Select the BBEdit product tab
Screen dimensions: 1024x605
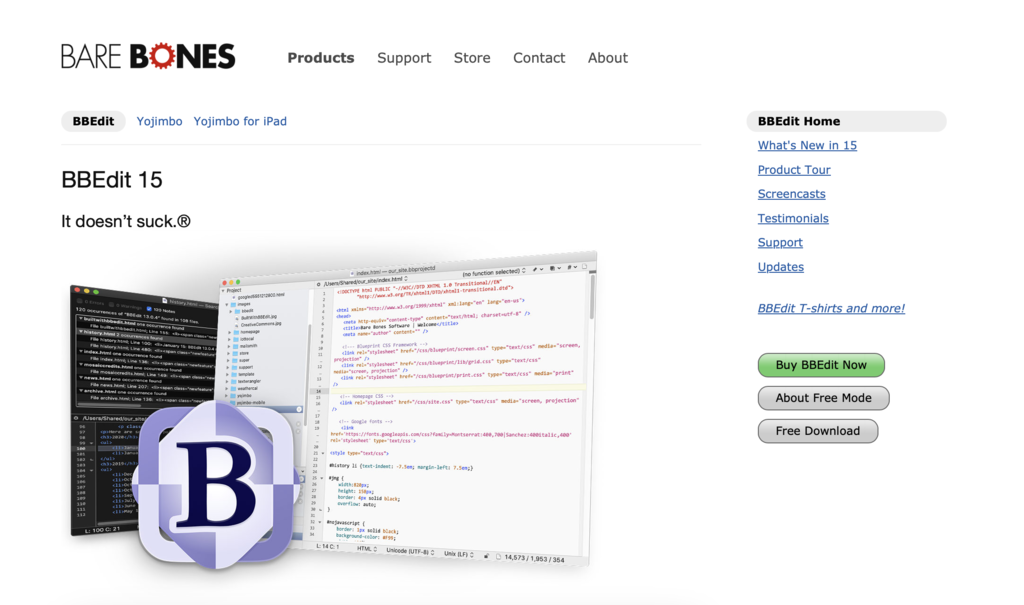point(93,121)
